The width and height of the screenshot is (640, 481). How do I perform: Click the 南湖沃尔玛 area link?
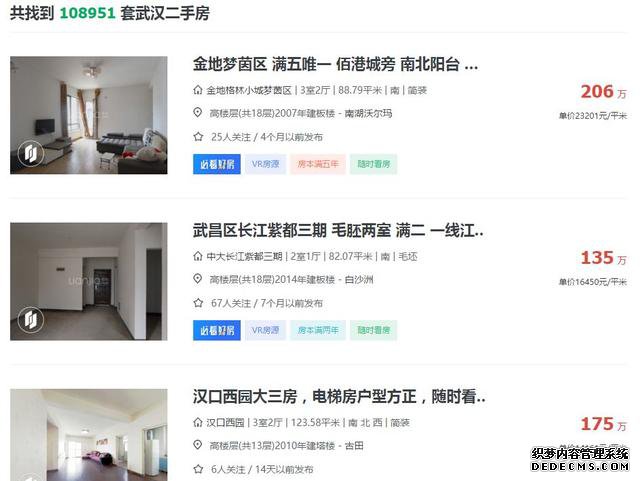[368, 113]
